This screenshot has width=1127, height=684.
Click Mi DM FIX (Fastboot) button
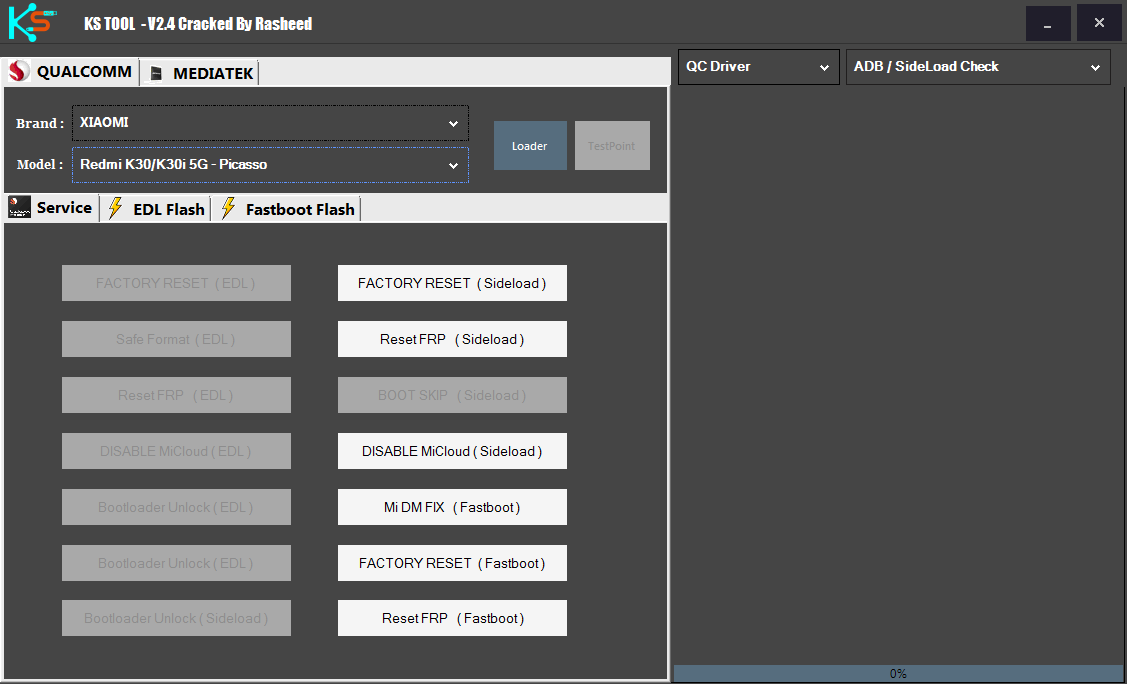click(x=452, y=507)
